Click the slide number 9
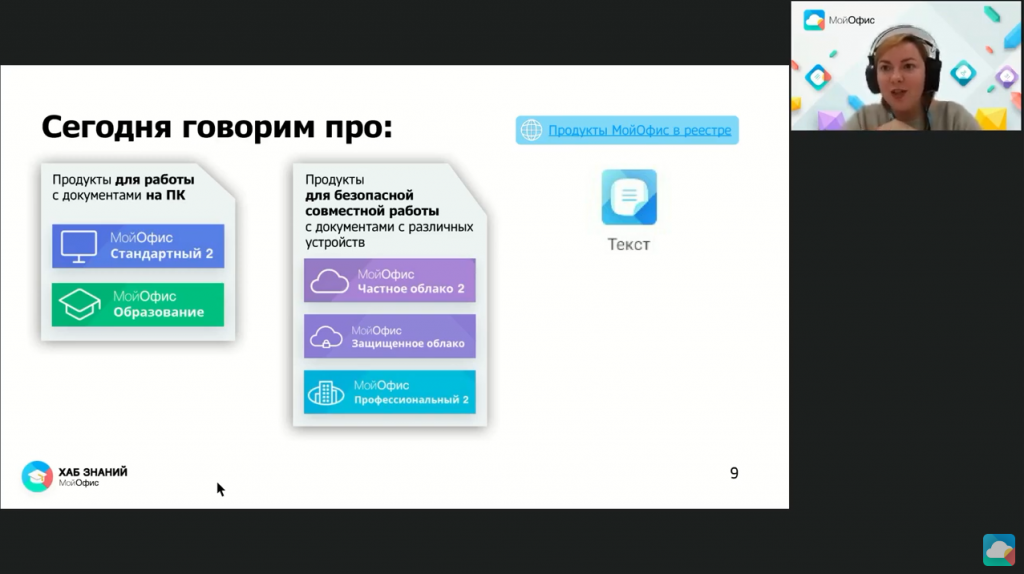 click(734, 473)
